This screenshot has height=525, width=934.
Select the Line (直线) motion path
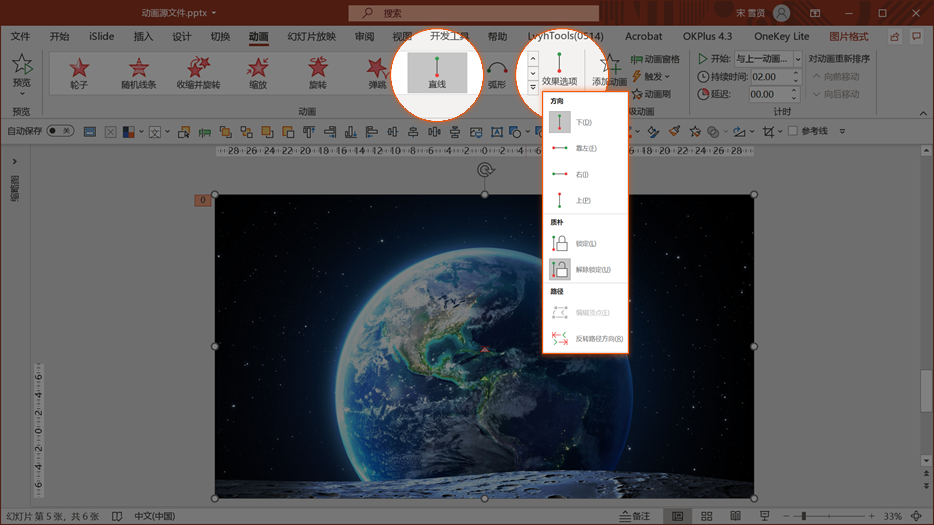point(437,73)
